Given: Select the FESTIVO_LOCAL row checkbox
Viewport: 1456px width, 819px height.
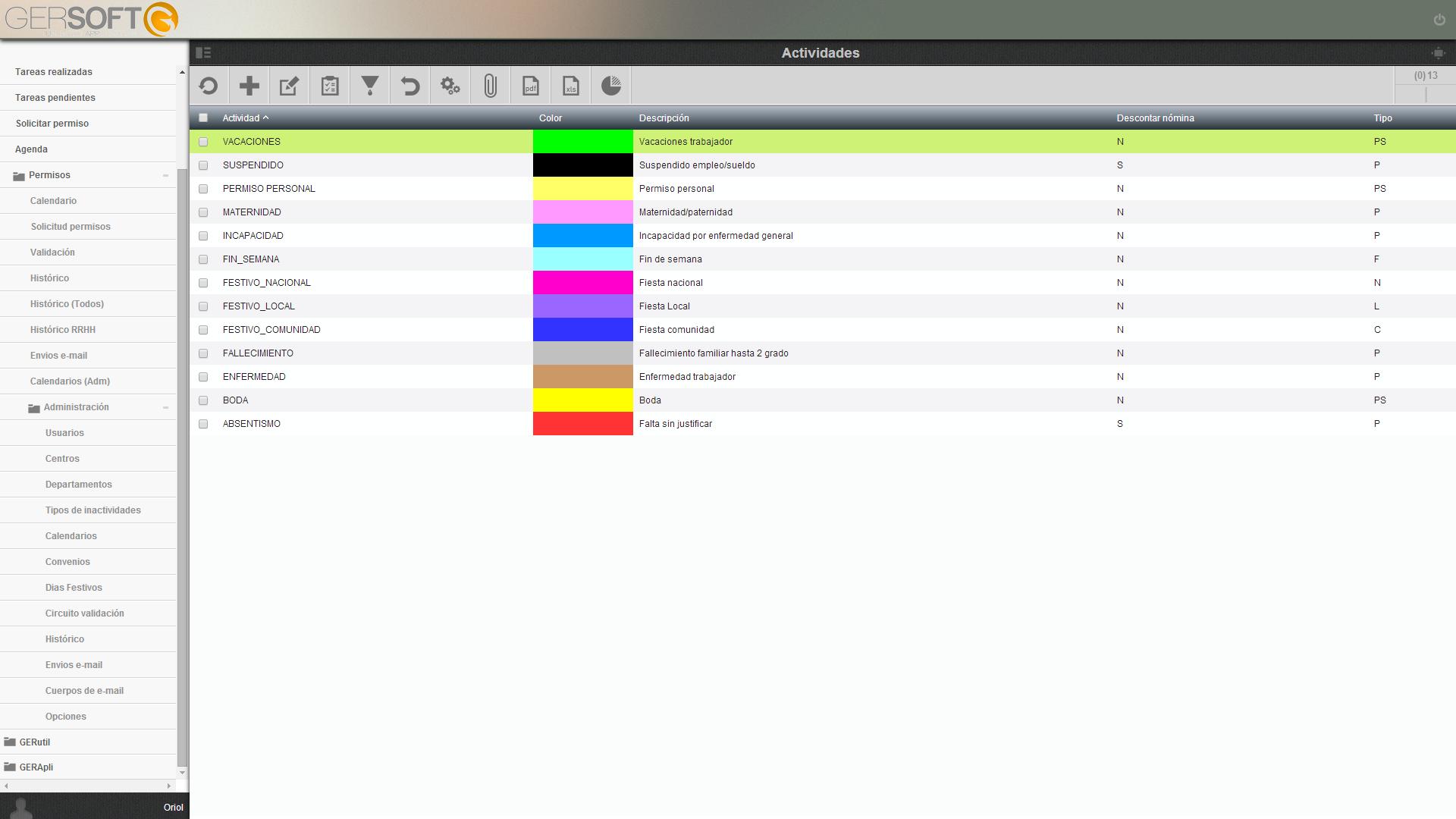Looking at the screenshot, I should point(203,306).
